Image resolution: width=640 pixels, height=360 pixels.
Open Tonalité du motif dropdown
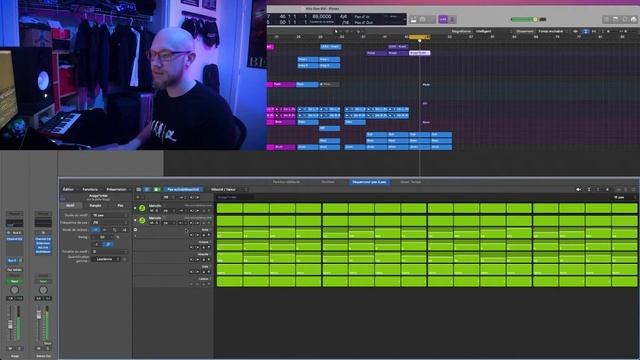pos(109,251)
